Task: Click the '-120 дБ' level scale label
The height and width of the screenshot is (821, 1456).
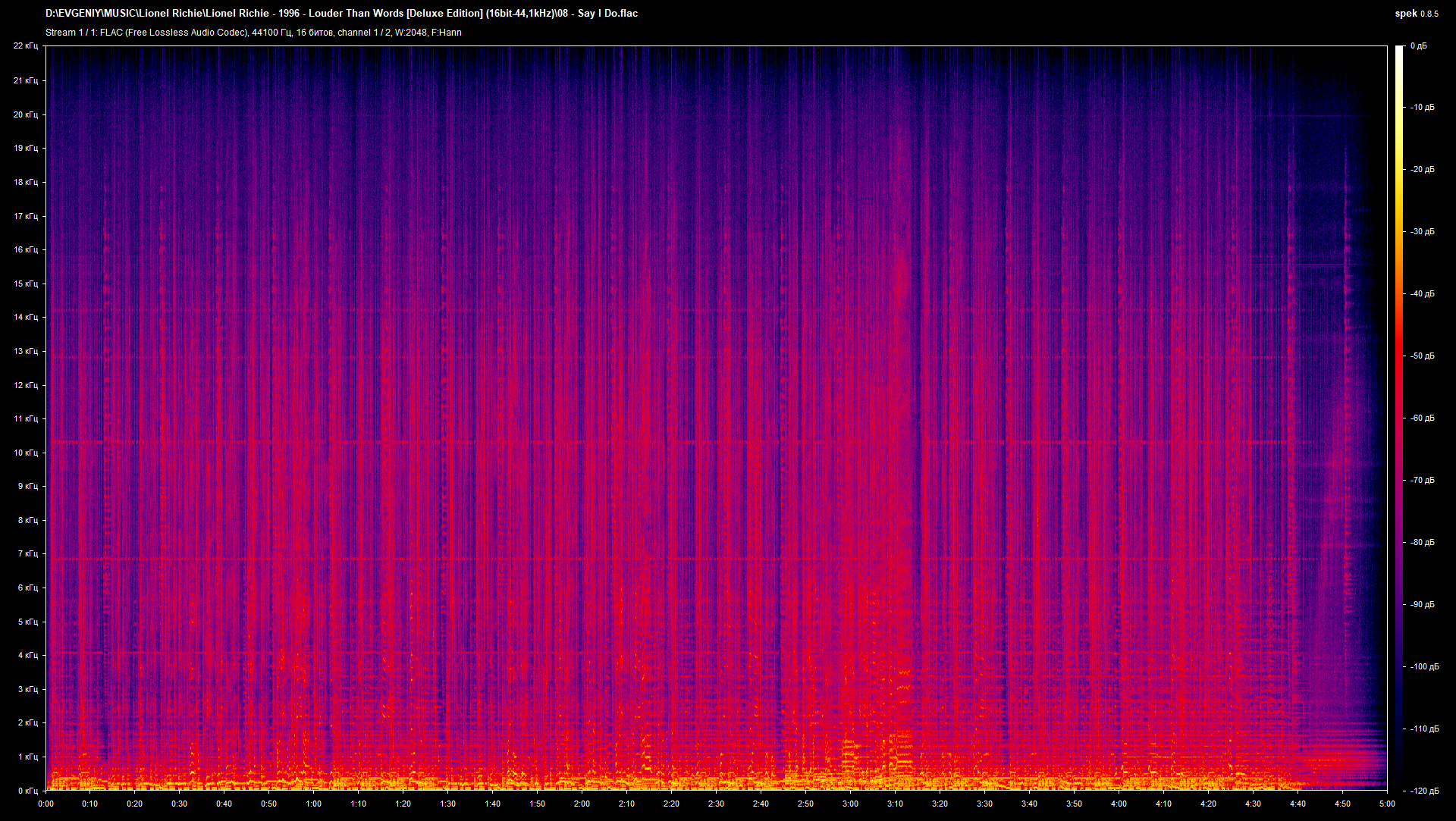Action: click(x=1425, y=791)
